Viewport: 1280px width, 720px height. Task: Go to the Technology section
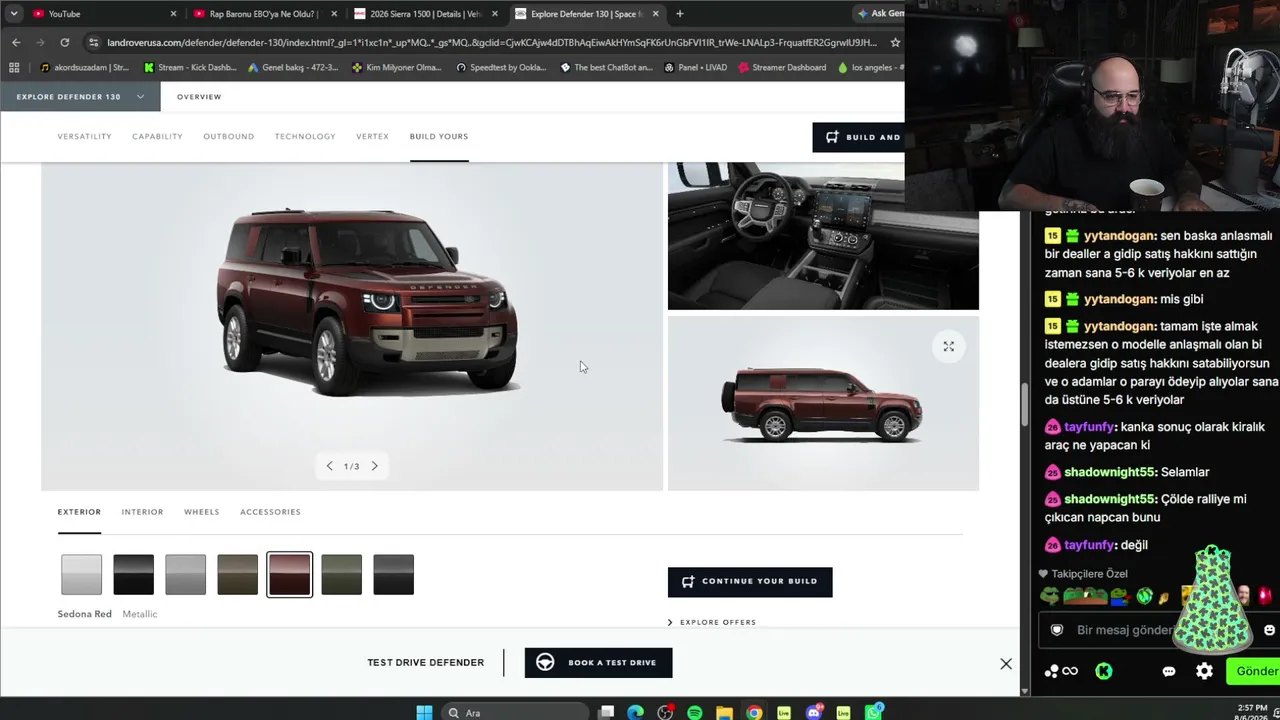305,136
